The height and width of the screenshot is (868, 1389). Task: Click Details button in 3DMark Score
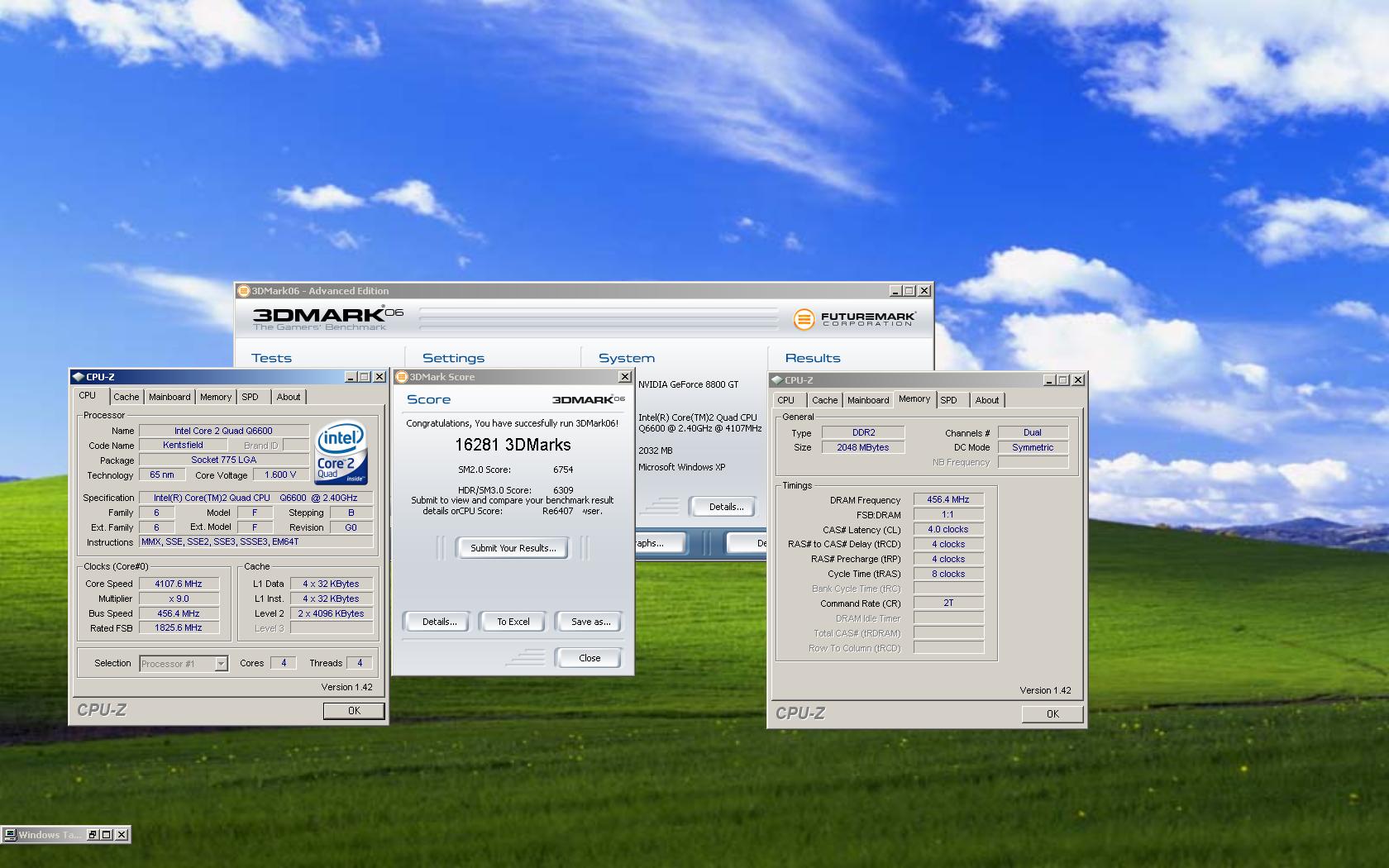[439, 622]
